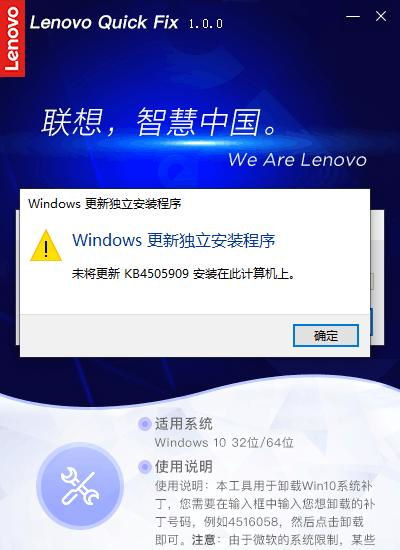Viewport: 400px width, 550px height.
Task: Click the usage instructions paragraph text
Action: pos(265,513)
